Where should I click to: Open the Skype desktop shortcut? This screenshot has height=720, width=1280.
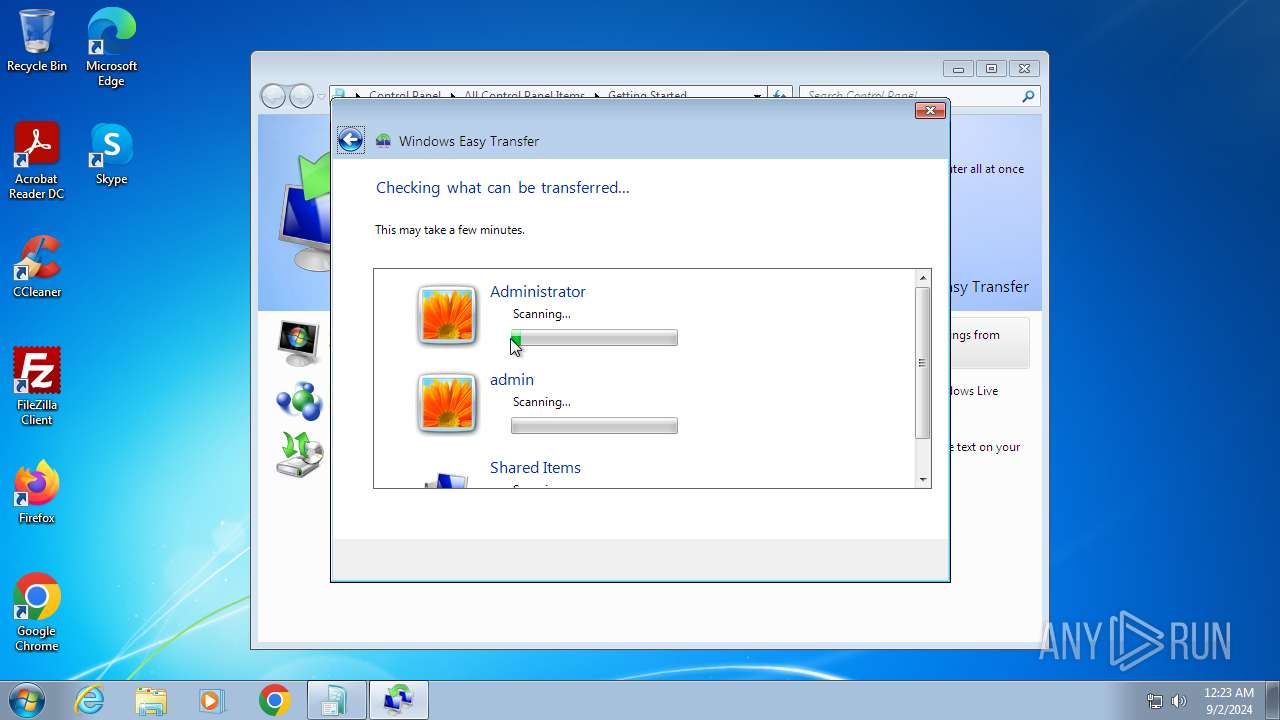tap(111, 154)
